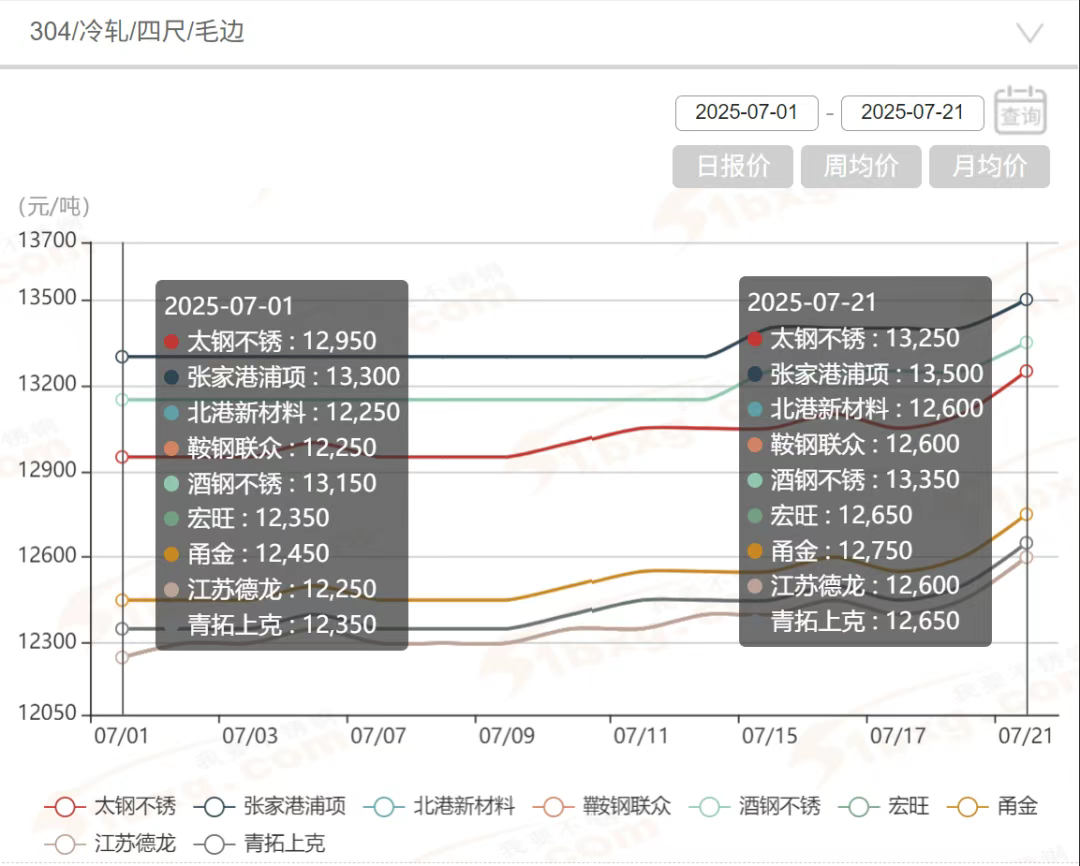
Task: Click the 07/03 x-axis label
Action: coord(250,736)
